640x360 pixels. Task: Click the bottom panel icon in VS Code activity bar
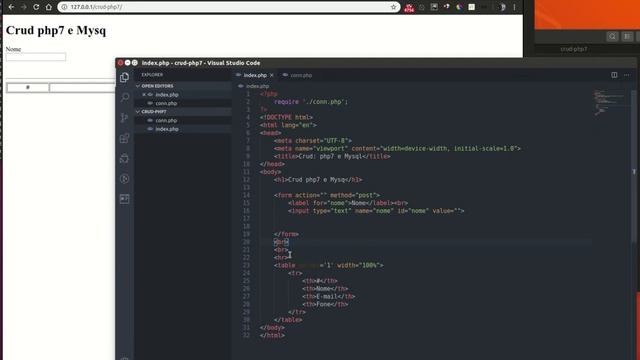[124, 199]
